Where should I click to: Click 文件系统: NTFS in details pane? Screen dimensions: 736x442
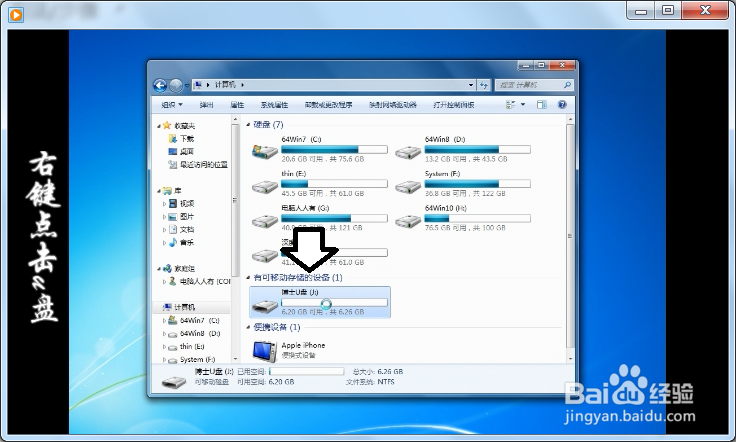coord(370,382)
